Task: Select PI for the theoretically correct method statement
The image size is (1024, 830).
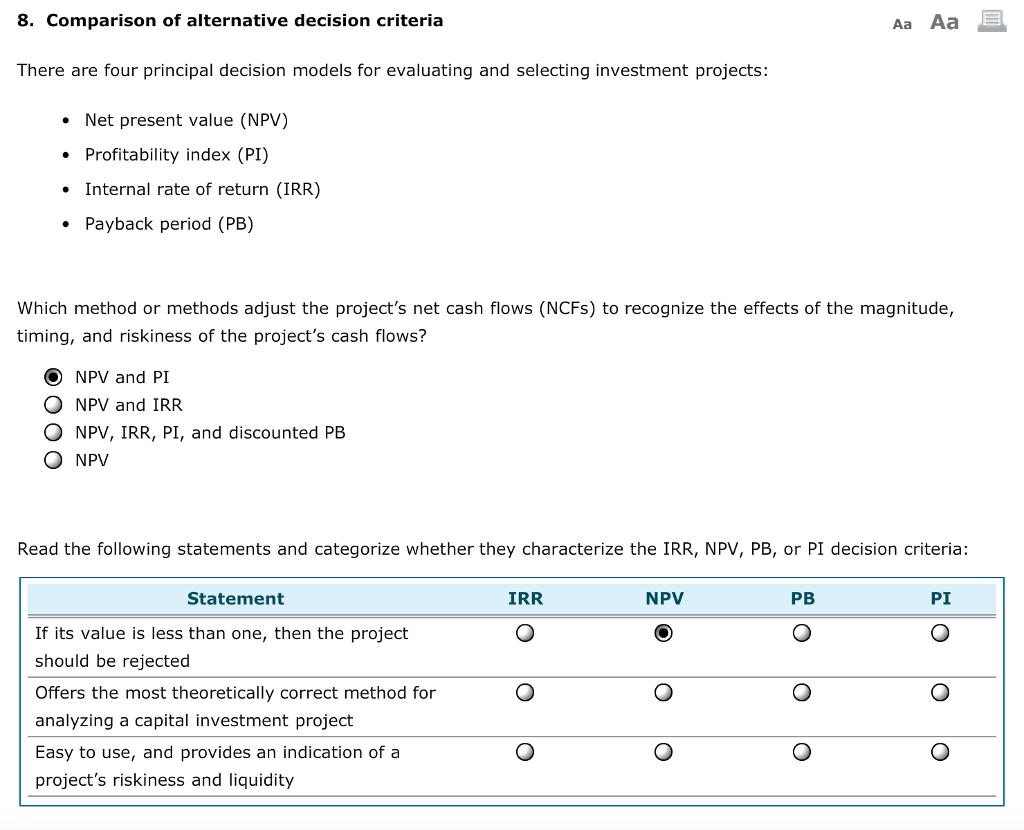Action: coord(939,692)
